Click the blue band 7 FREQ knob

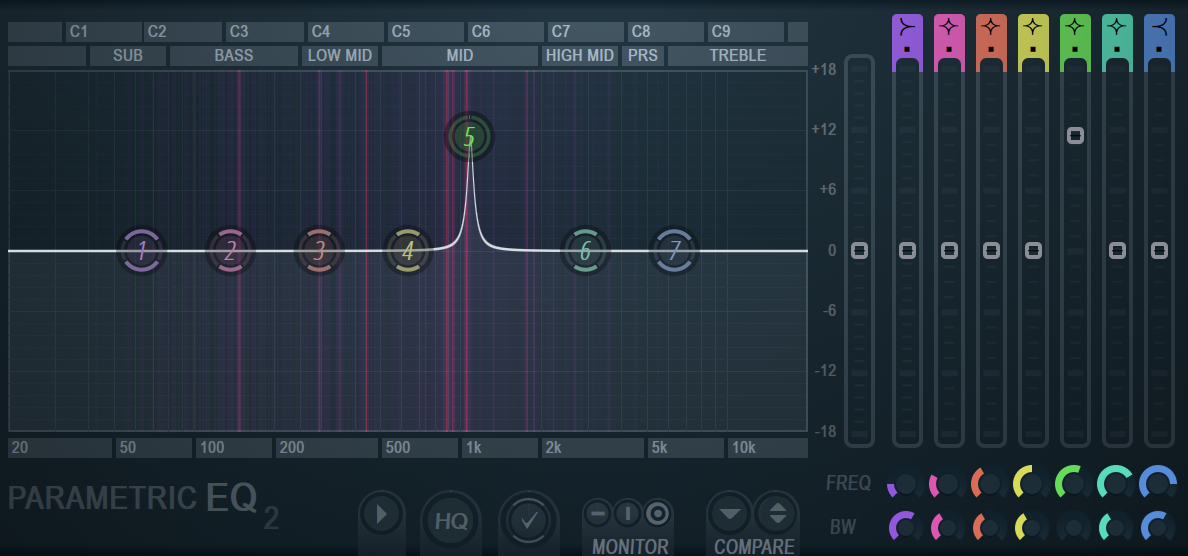click(1158, 484)
